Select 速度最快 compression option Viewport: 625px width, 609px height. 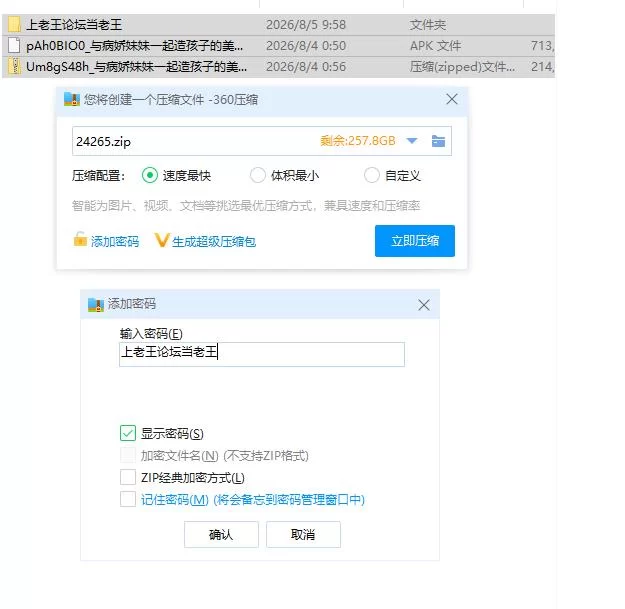tap(150, 175)
